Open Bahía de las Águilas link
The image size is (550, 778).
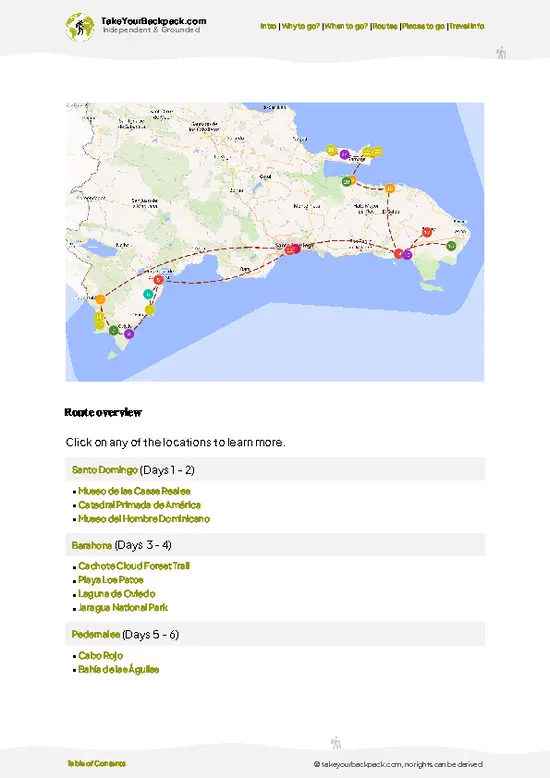point(119,670)
